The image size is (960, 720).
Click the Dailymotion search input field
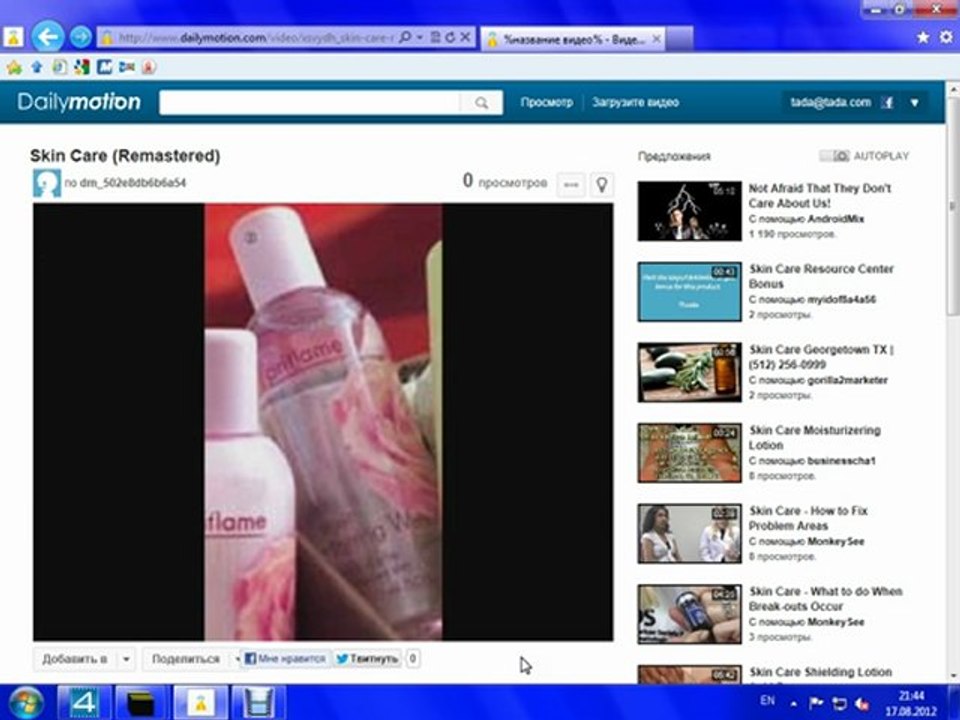pos(309,102)
